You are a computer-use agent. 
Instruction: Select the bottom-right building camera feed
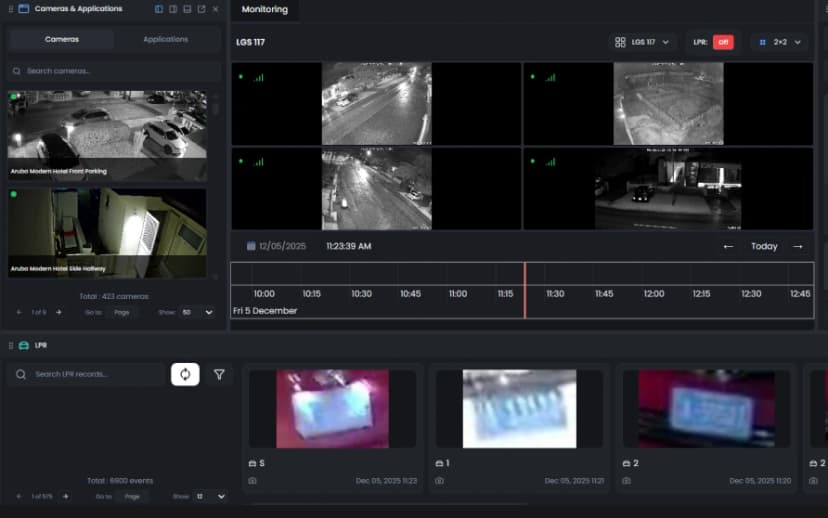pos(668,189)
